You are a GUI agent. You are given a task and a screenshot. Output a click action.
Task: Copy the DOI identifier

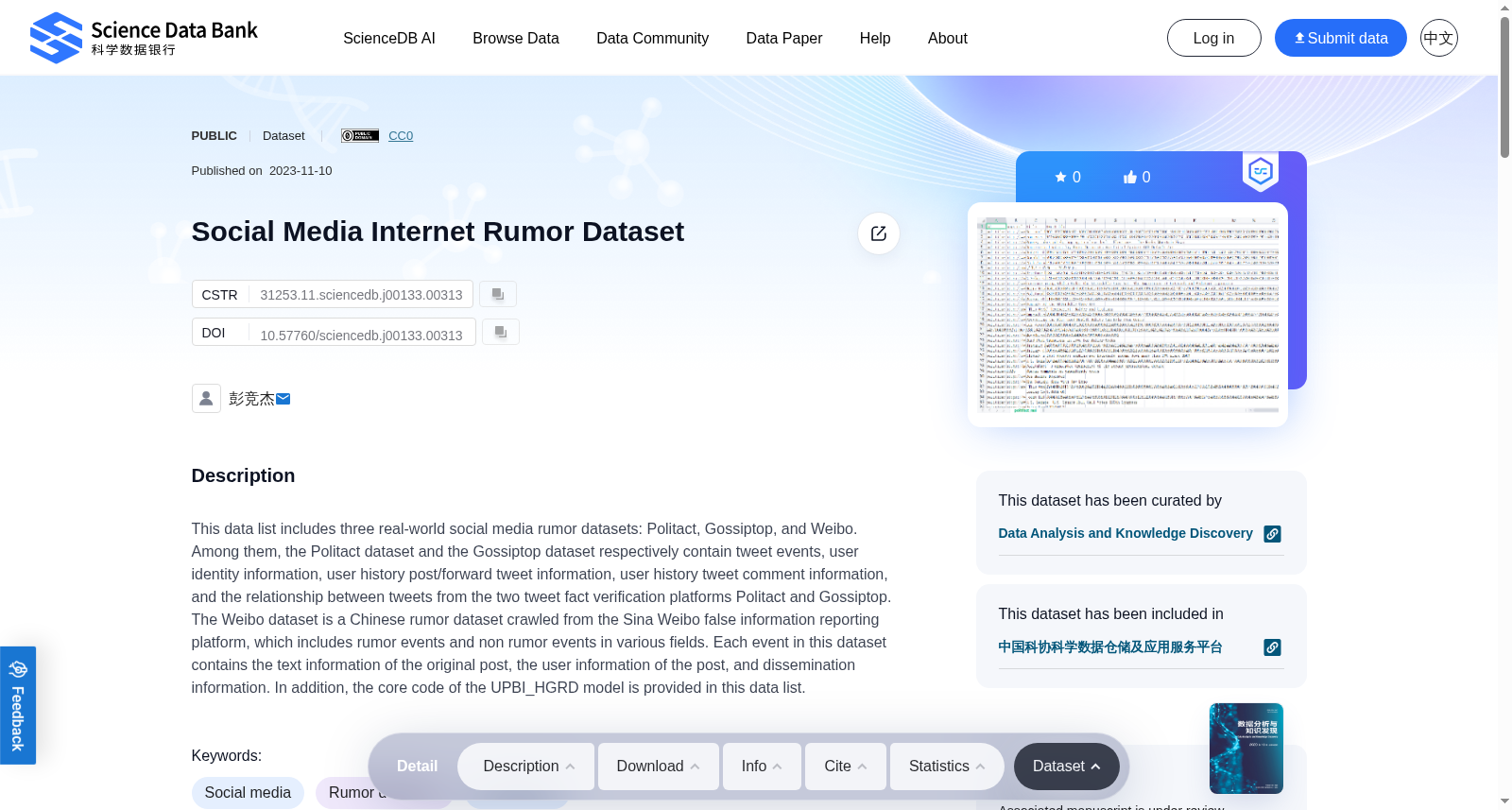[501, 333]
